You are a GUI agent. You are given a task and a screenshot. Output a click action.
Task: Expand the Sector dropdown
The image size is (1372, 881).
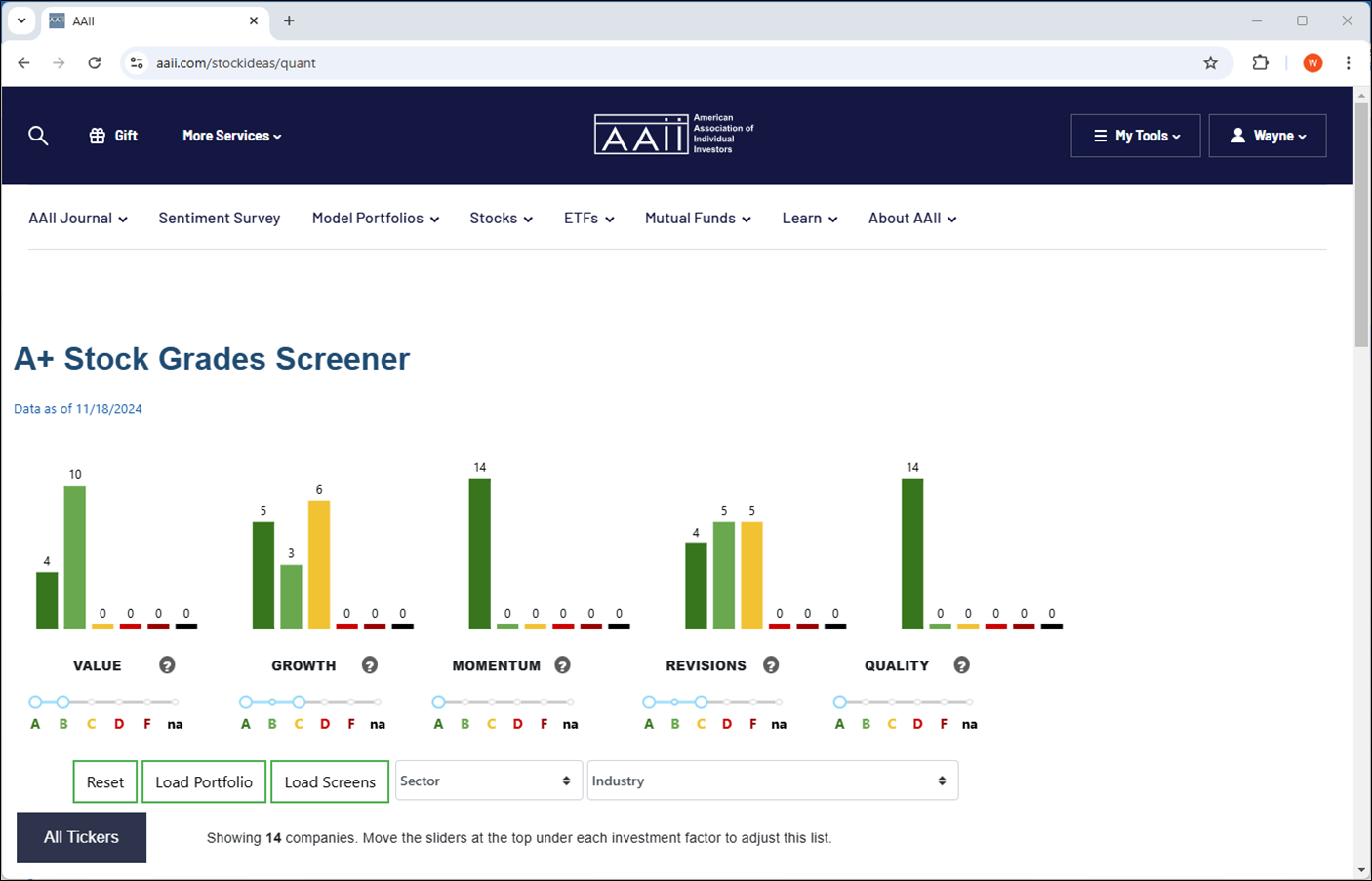click(489, 781)
